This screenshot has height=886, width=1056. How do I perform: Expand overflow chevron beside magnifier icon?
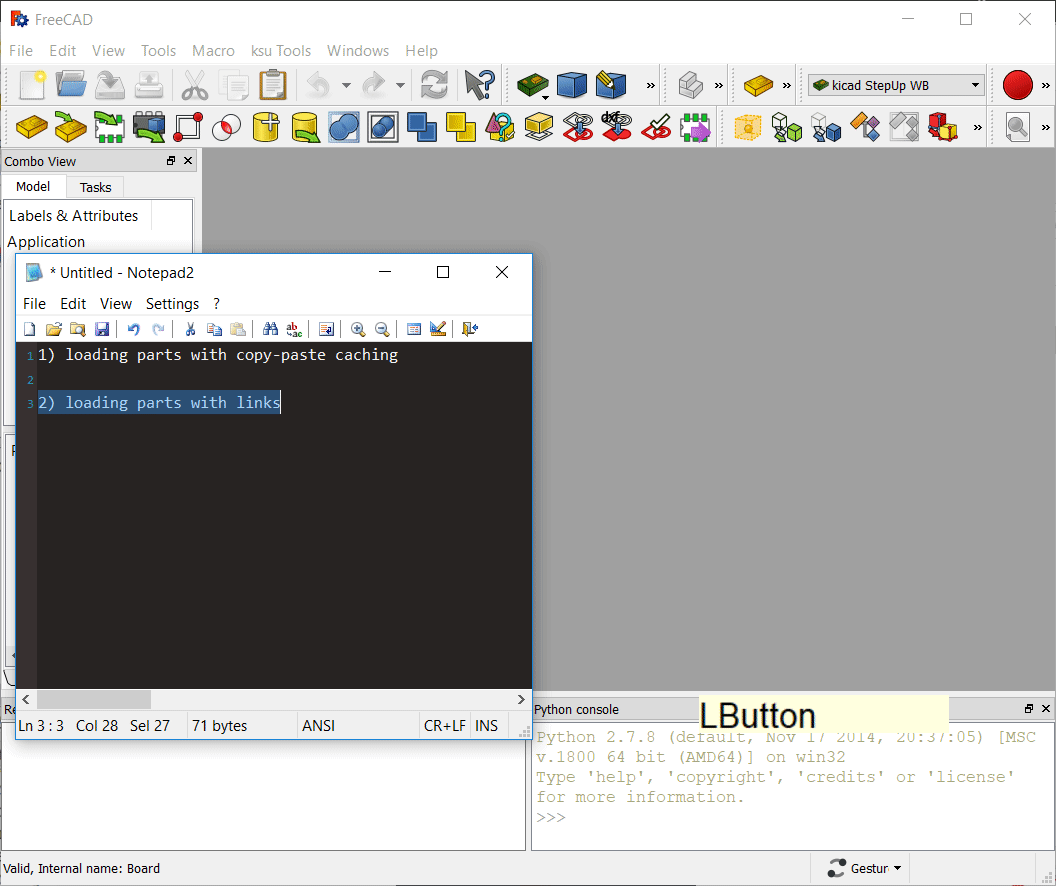[1045, 127]
